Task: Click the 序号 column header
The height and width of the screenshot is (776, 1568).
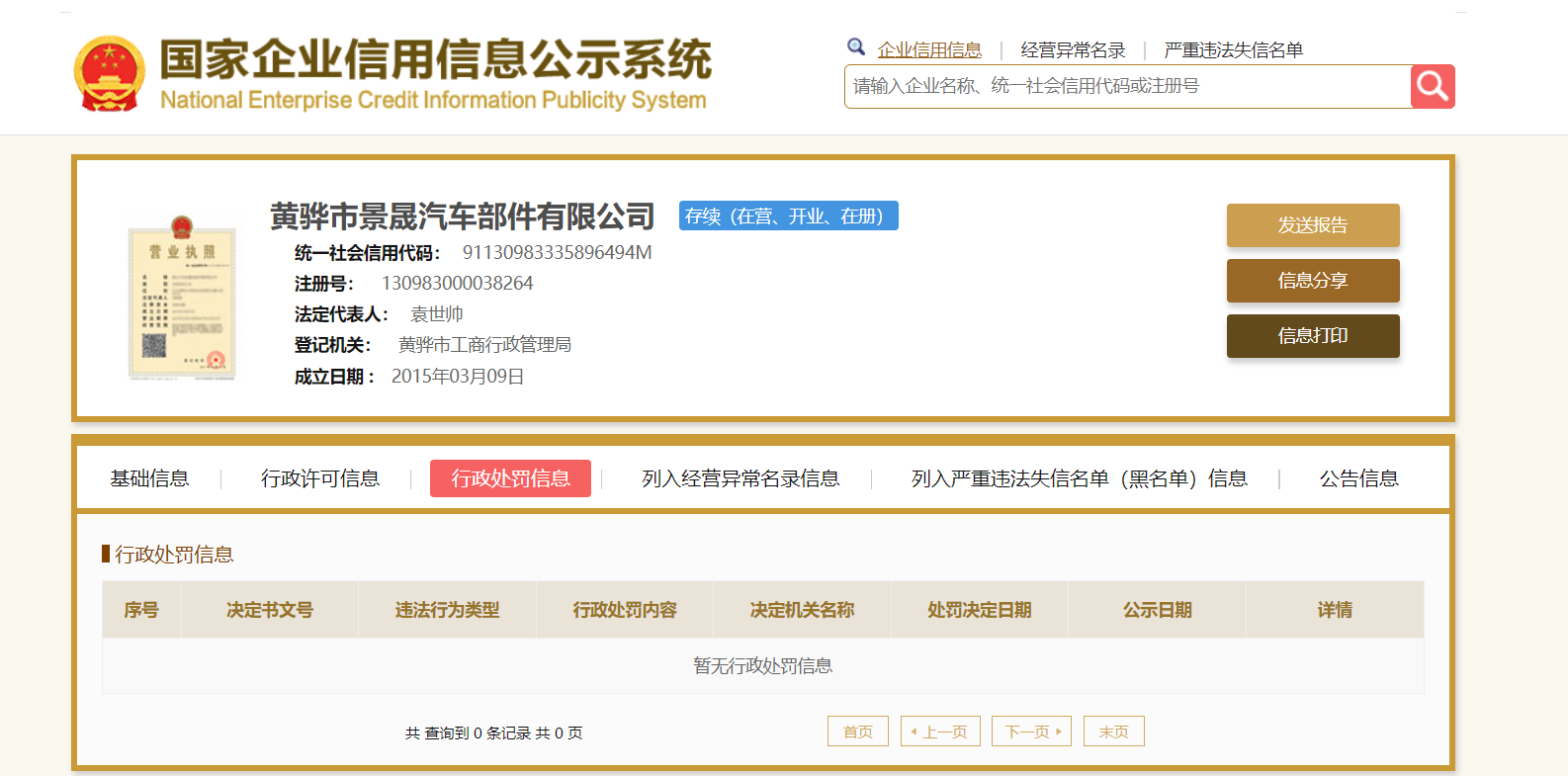Action: [x=141, y=610]
